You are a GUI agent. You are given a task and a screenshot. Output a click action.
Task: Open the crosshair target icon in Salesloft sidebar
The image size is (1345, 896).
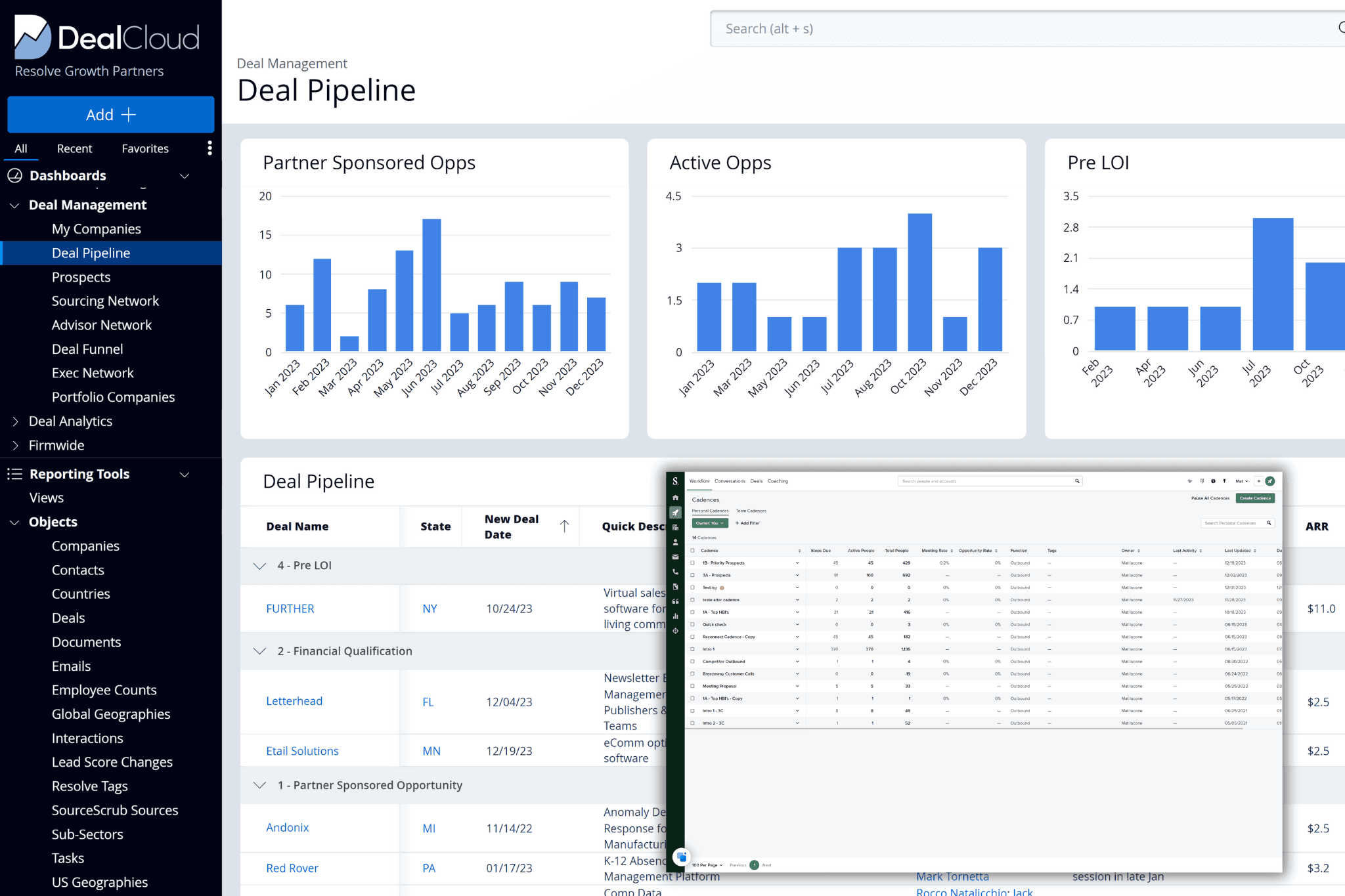coord(675,631)
